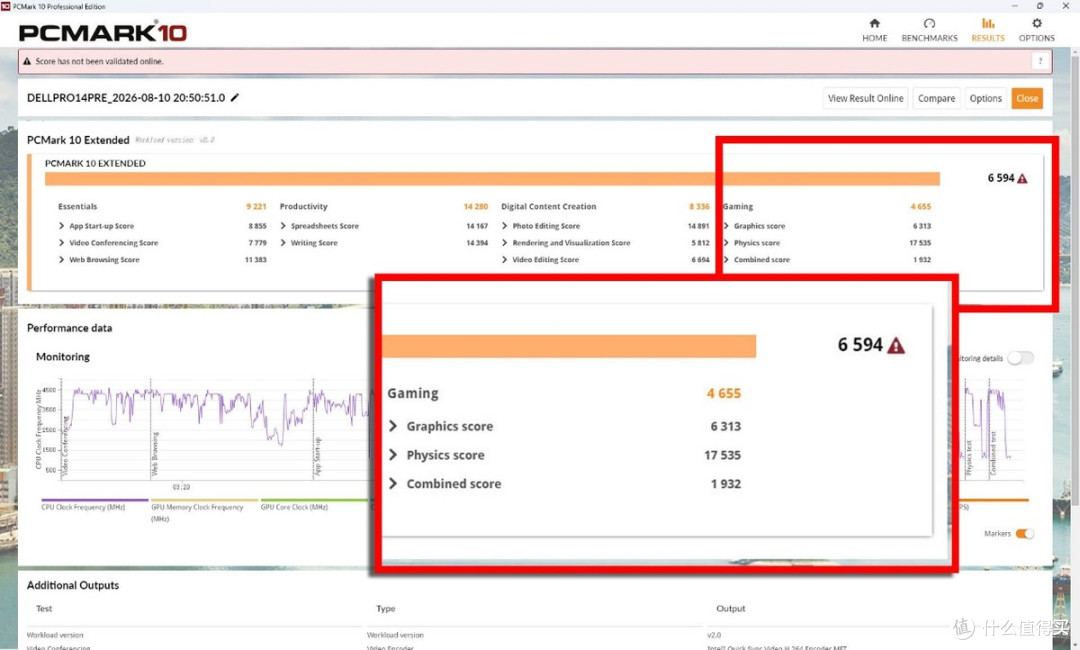Select GPU Core Clock (MHz) legend item
1080x650 pixels.
294,507
